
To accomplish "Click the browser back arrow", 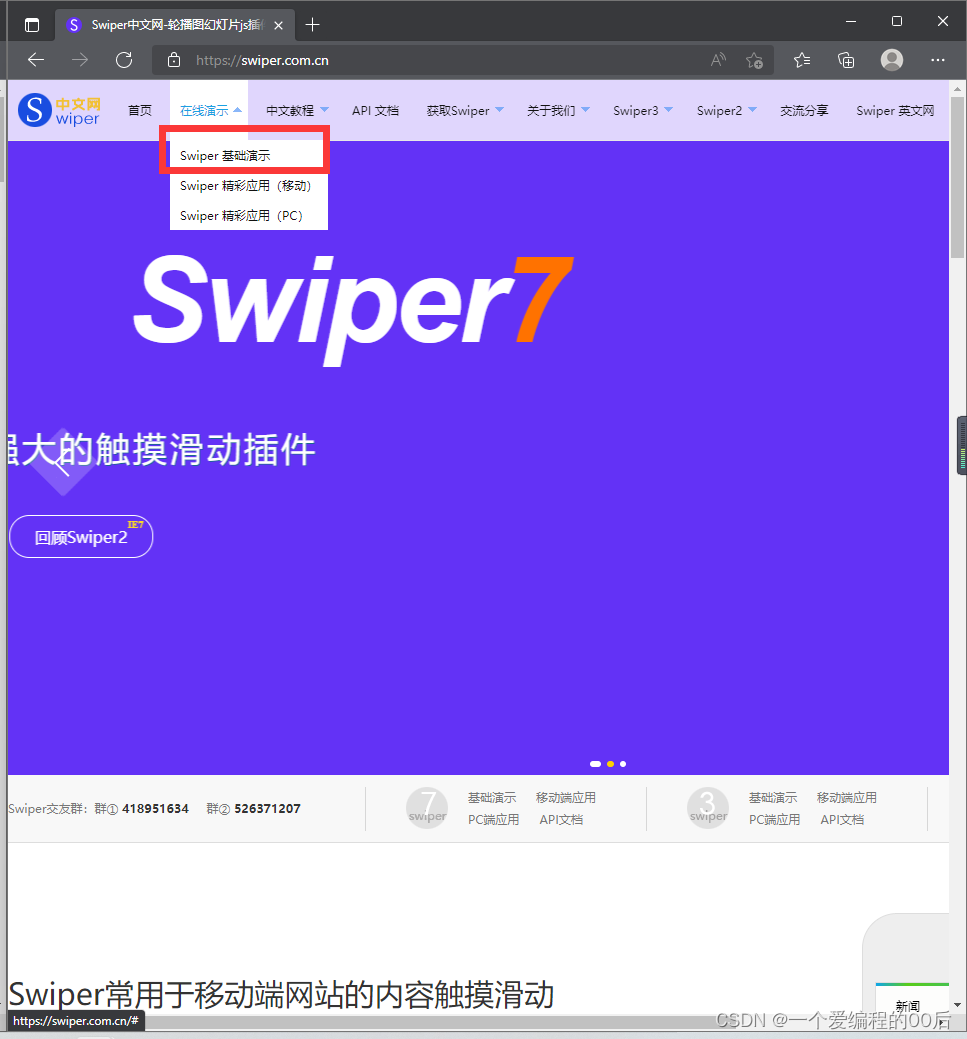I will pyautogui.click(x=36, y=60).
